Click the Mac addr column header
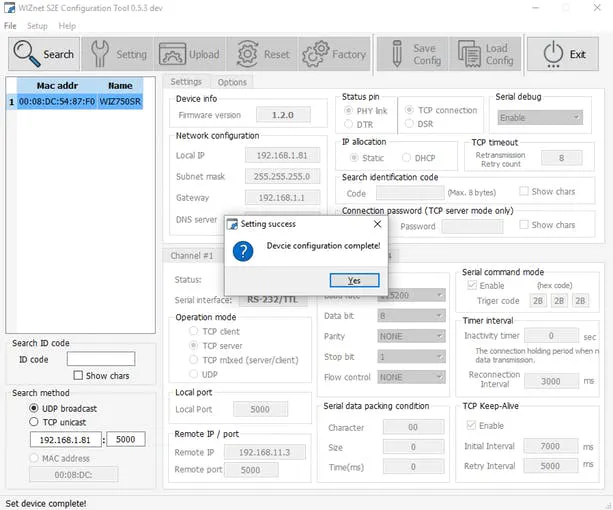Viewport: 613px width, 510px height. [x=57, y=86]
